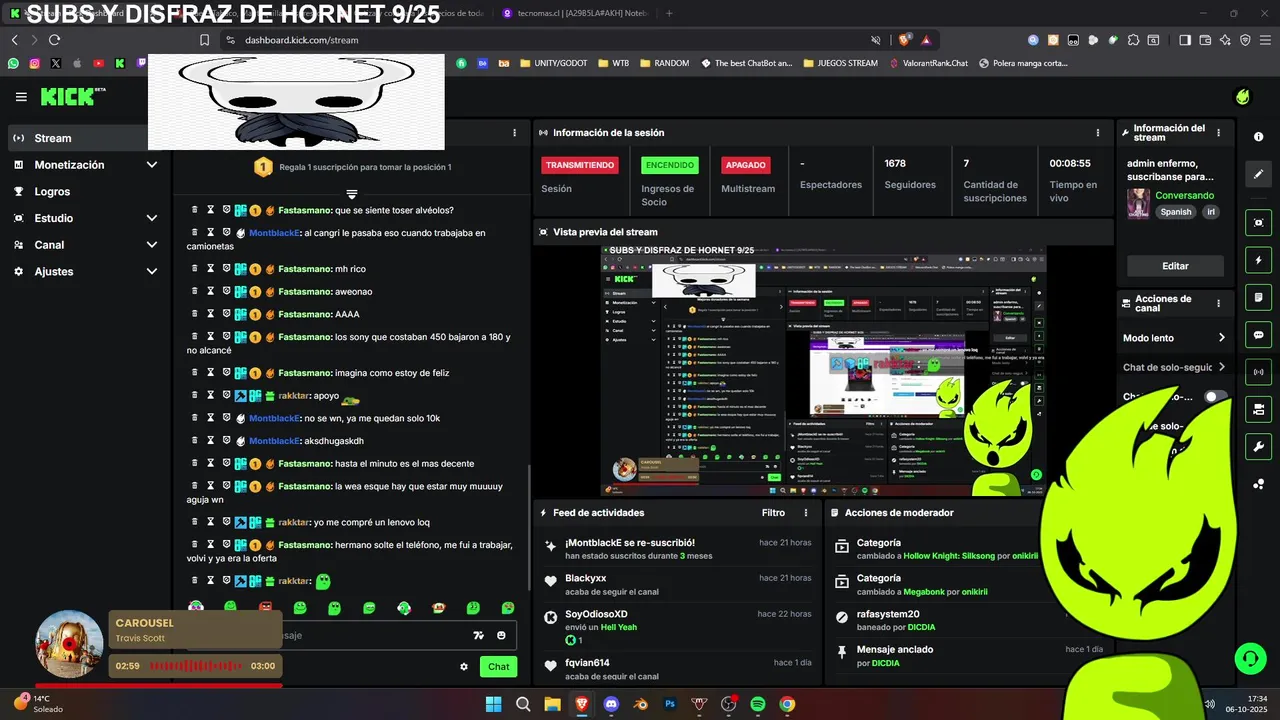Click the broadcast signal icon in the right sidebar
This screenshot has height=720, width=1280.
[1258, 372]
